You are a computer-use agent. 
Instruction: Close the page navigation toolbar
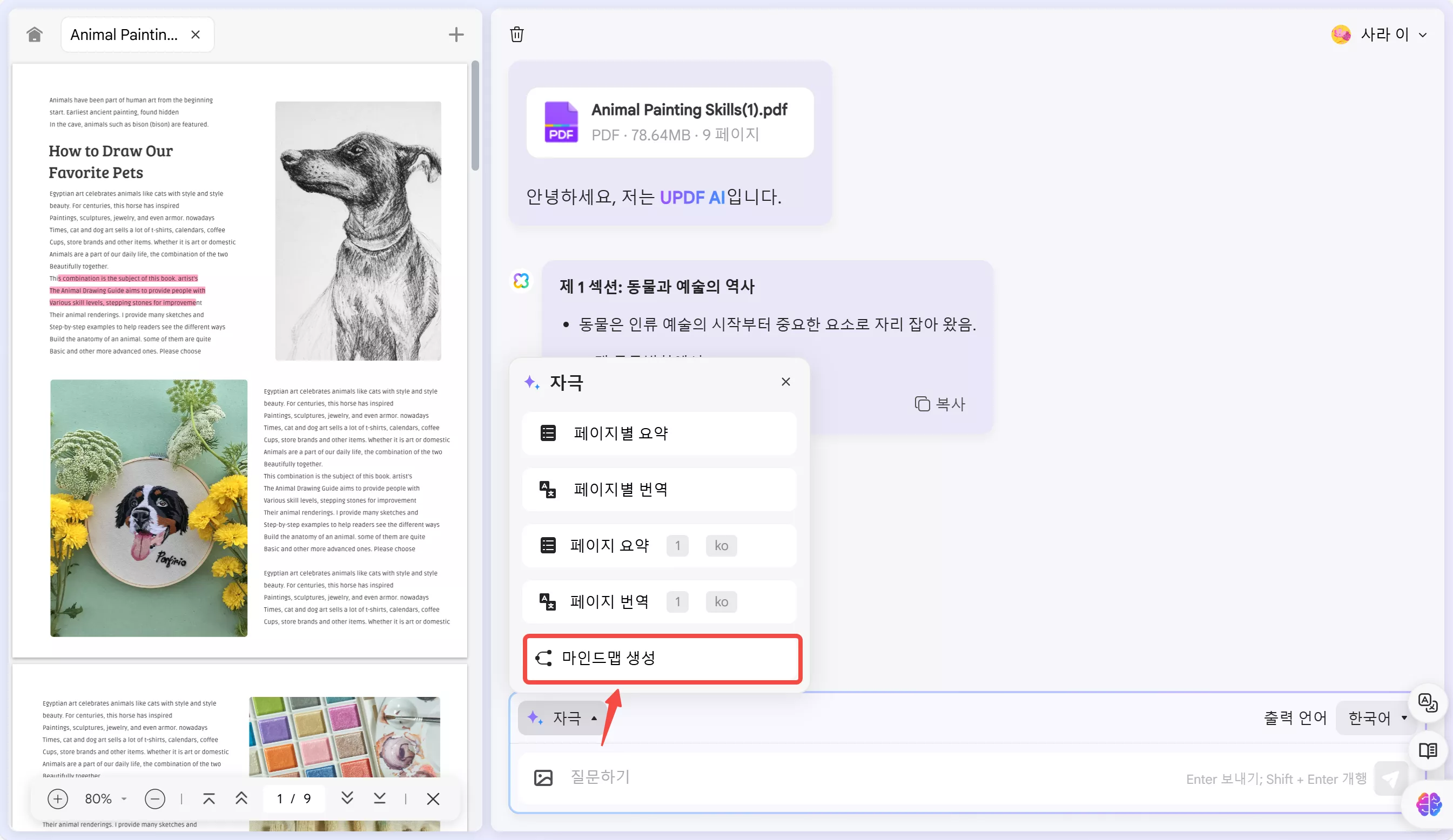(x=433, y=798)
